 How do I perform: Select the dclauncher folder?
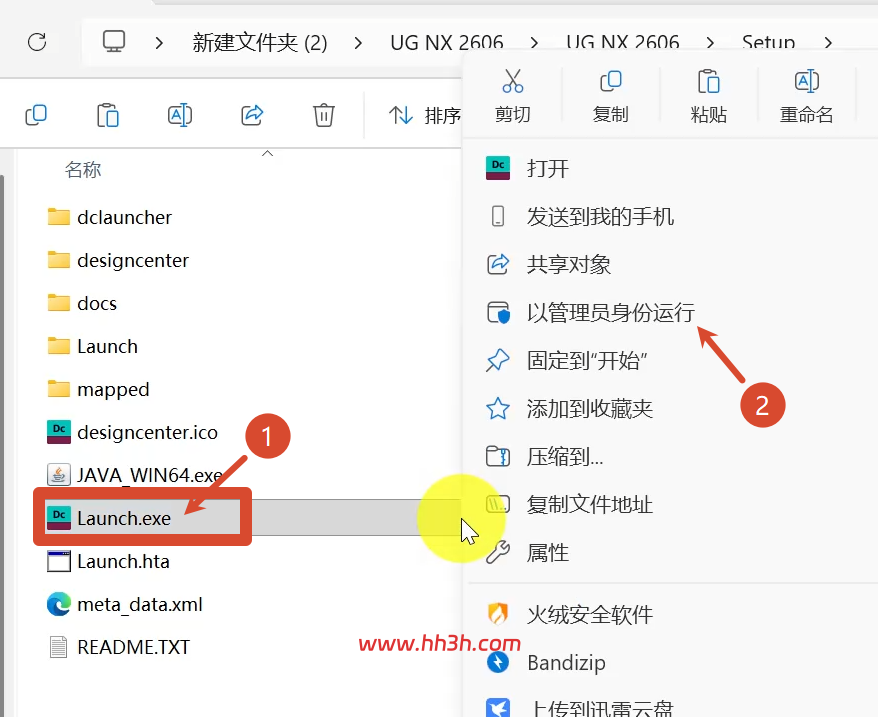click(110, 217)
